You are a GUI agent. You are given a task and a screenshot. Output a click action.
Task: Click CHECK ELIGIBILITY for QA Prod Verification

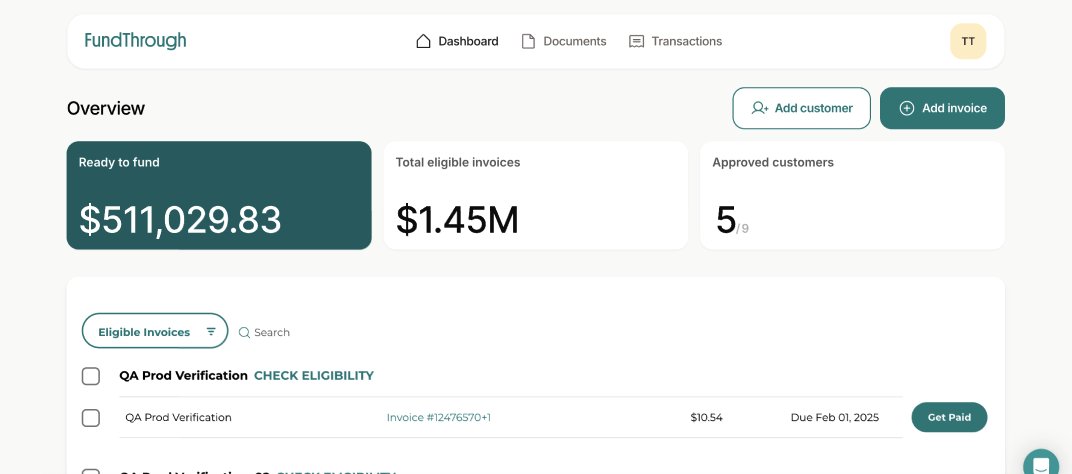coord(314,376)
